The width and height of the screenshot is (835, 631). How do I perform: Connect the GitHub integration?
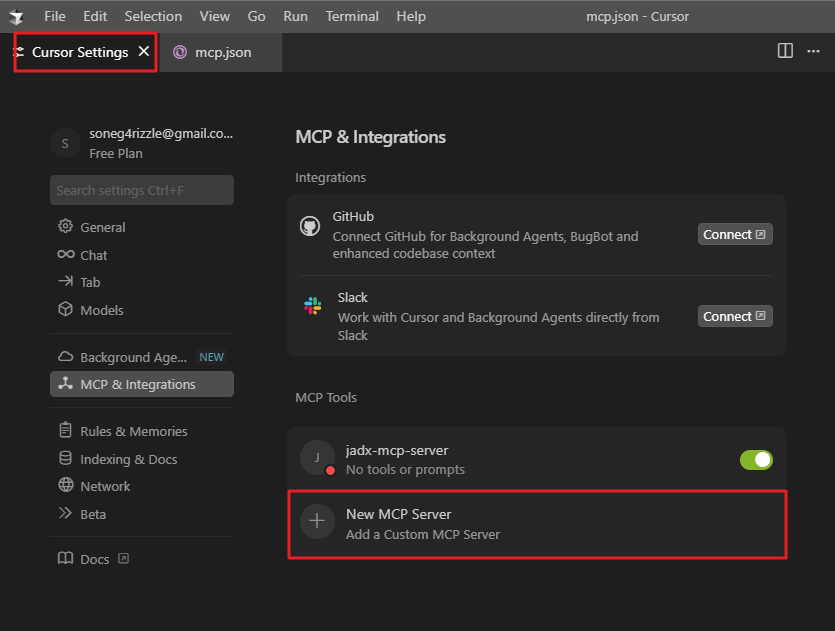click(x=734, y=235)
